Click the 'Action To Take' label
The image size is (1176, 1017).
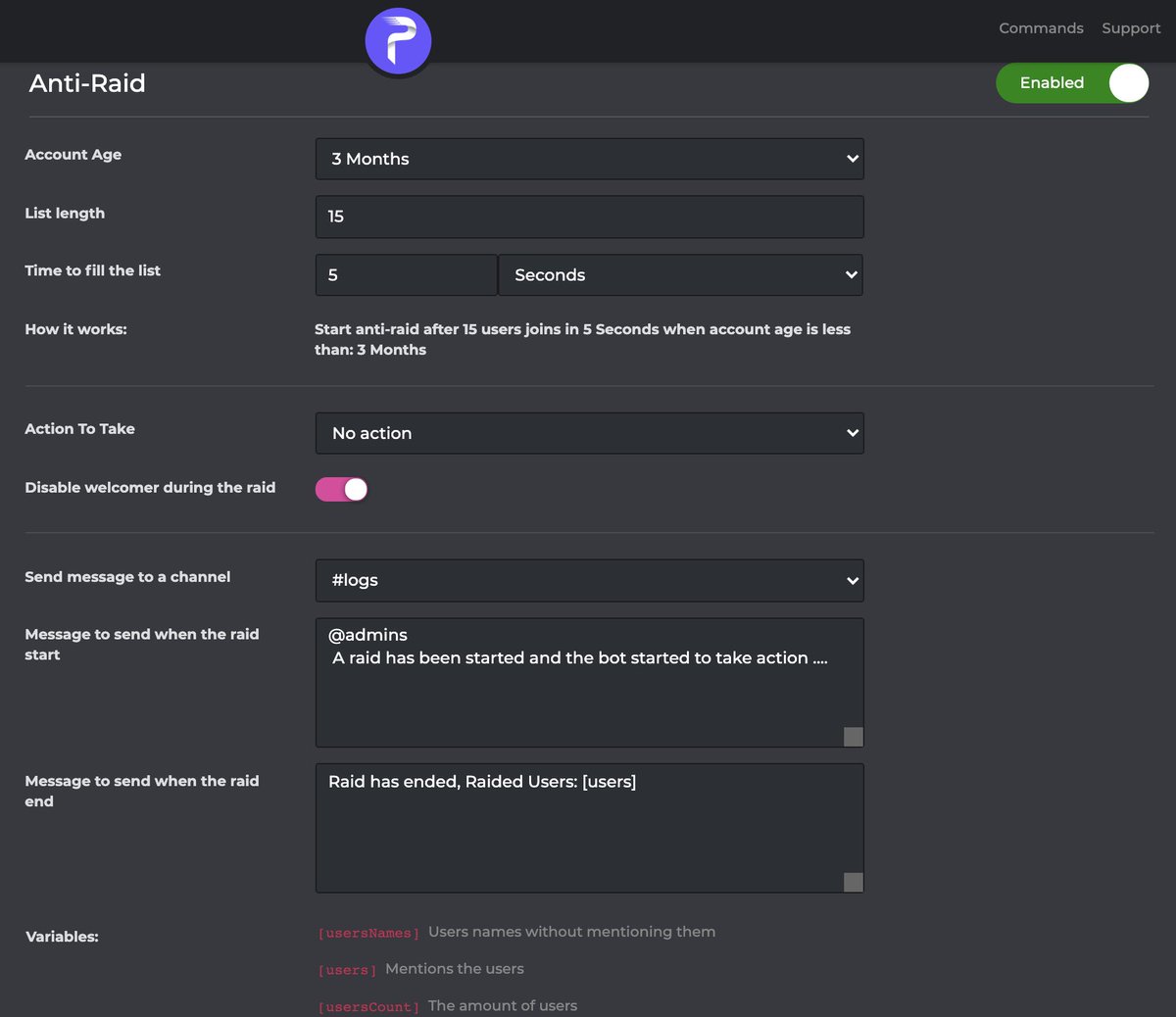tap(80, 429)
